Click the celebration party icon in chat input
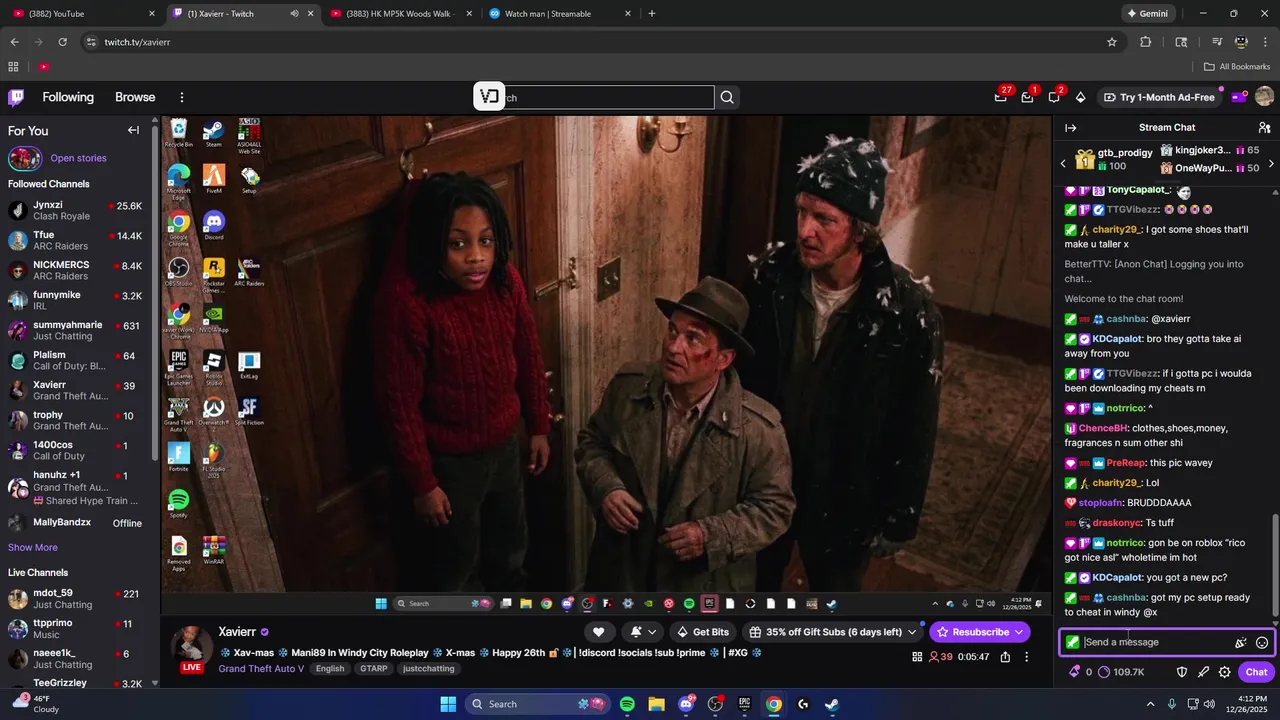Viewport: 1280px width, 720px height. pos(1240,643)
